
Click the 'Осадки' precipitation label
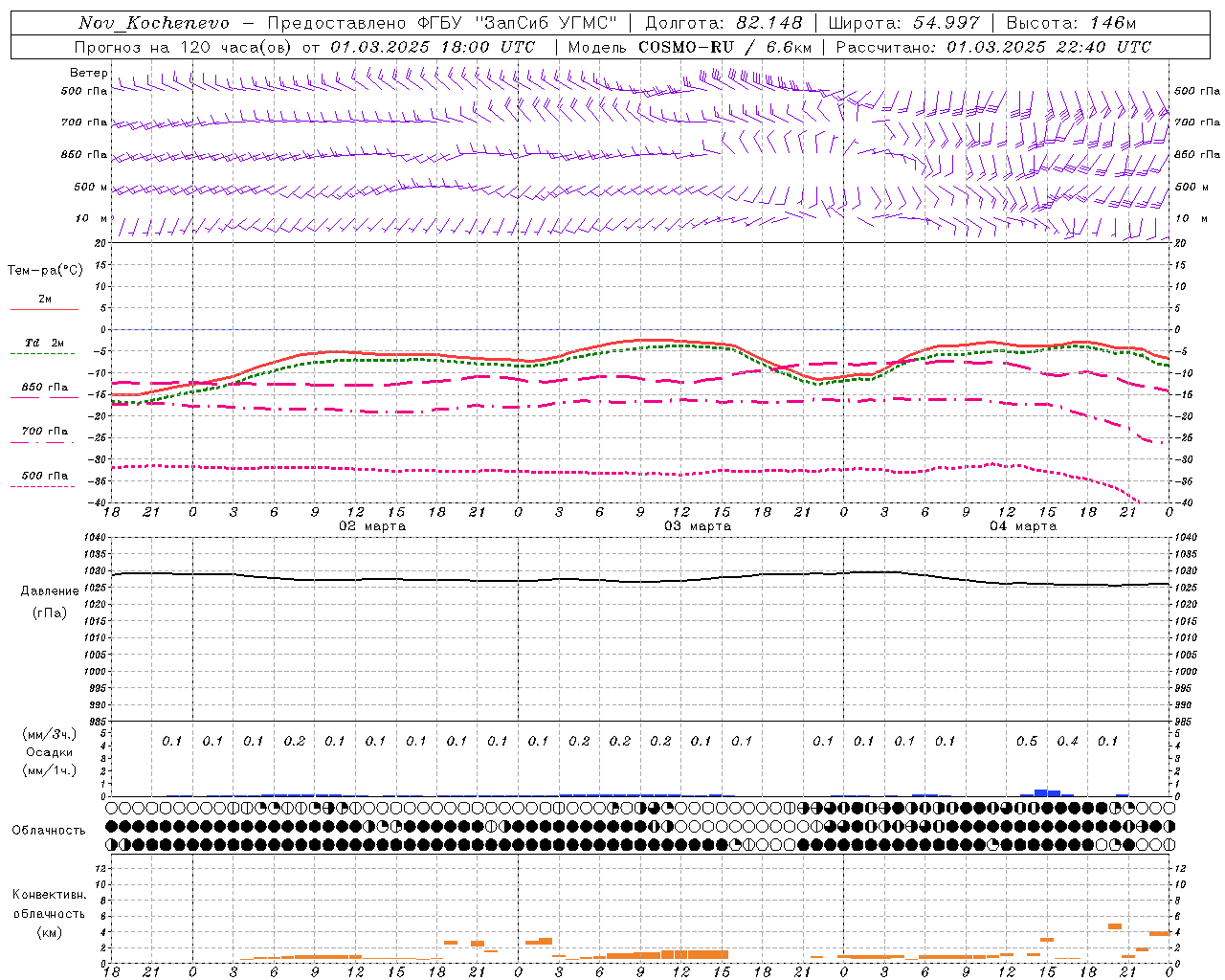pos(50,752)
